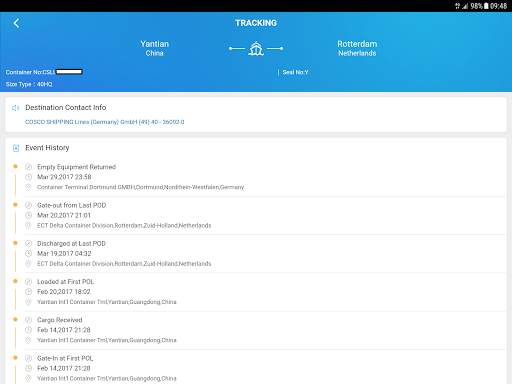Screen dimensions: 512x384
Task: Tap Size Type 40HQ text
Action: (x=29, y=84)
